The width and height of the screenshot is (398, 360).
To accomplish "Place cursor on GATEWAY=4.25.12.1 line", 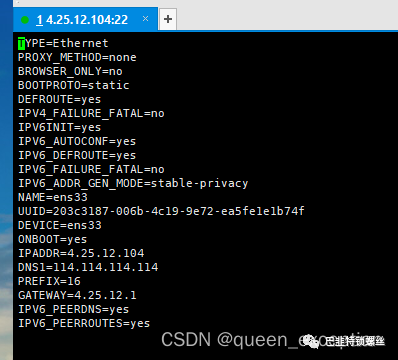I will 77,295.
